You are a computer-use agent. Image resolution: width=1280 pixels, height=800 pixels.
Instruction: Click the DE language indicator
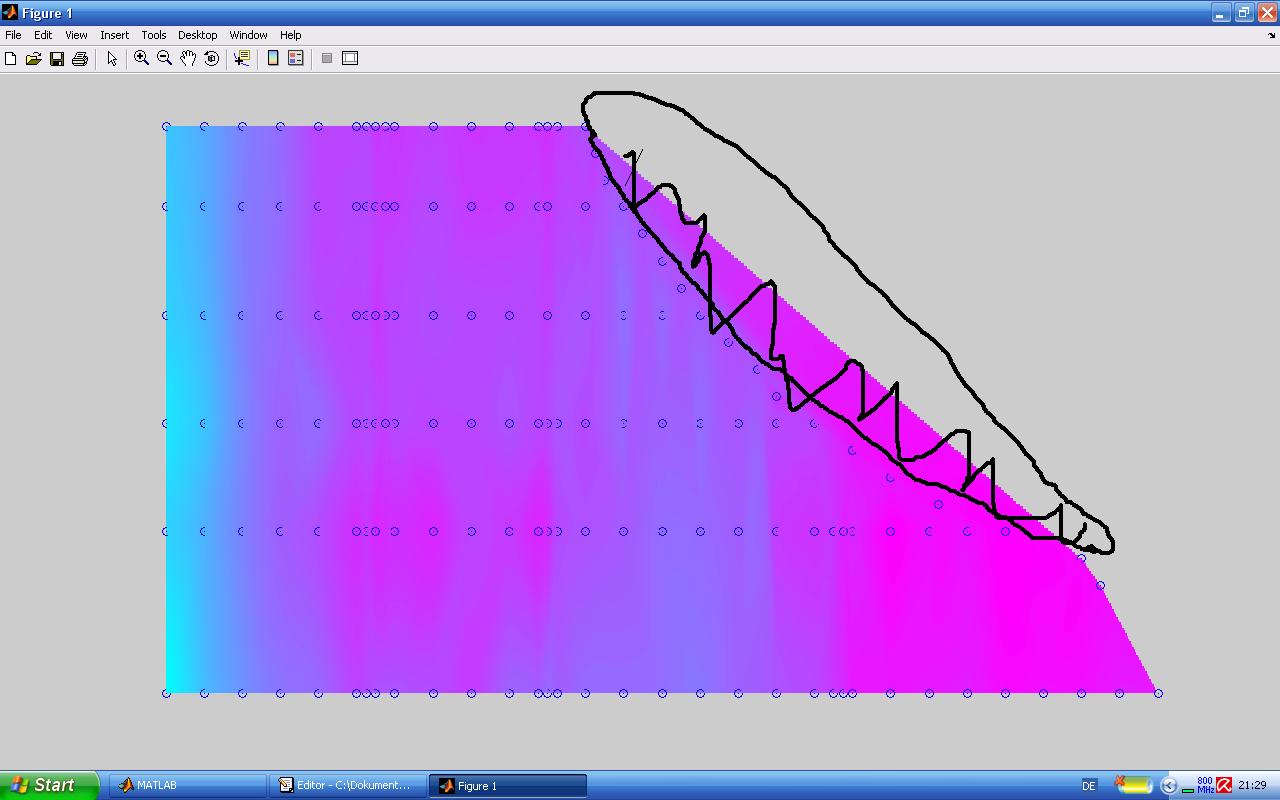tap(1089, 786)
